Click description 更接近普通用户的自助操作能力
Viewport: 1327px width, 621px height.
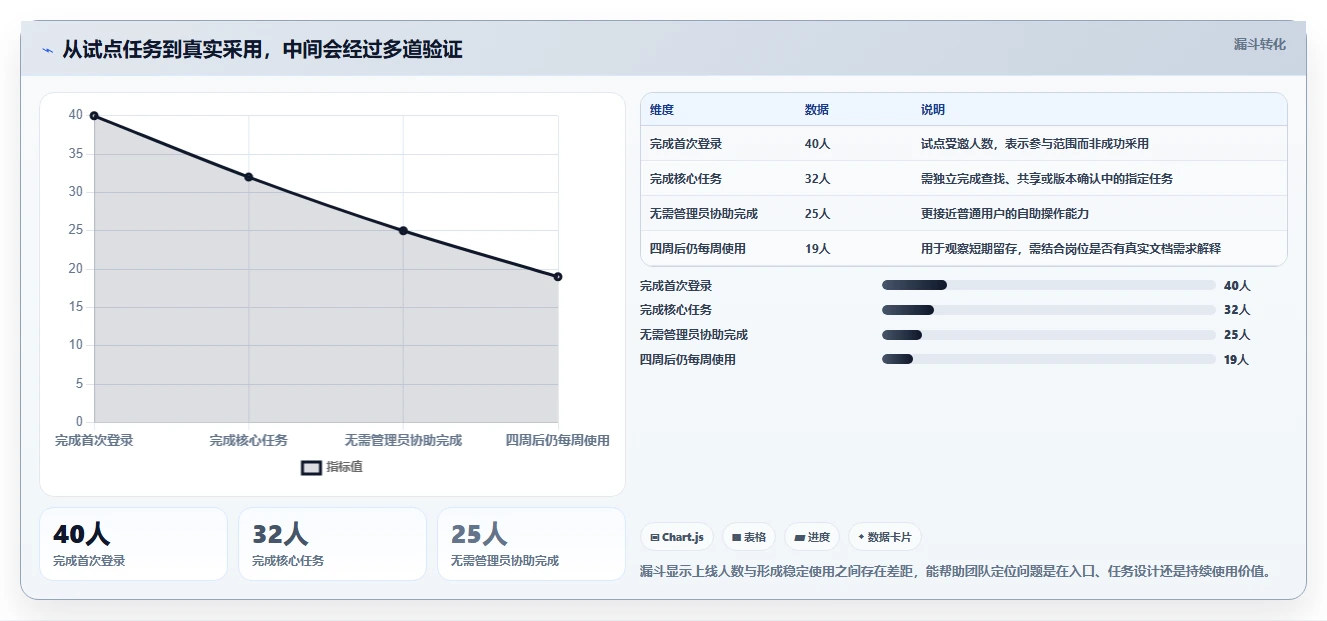coord(1005,214)
